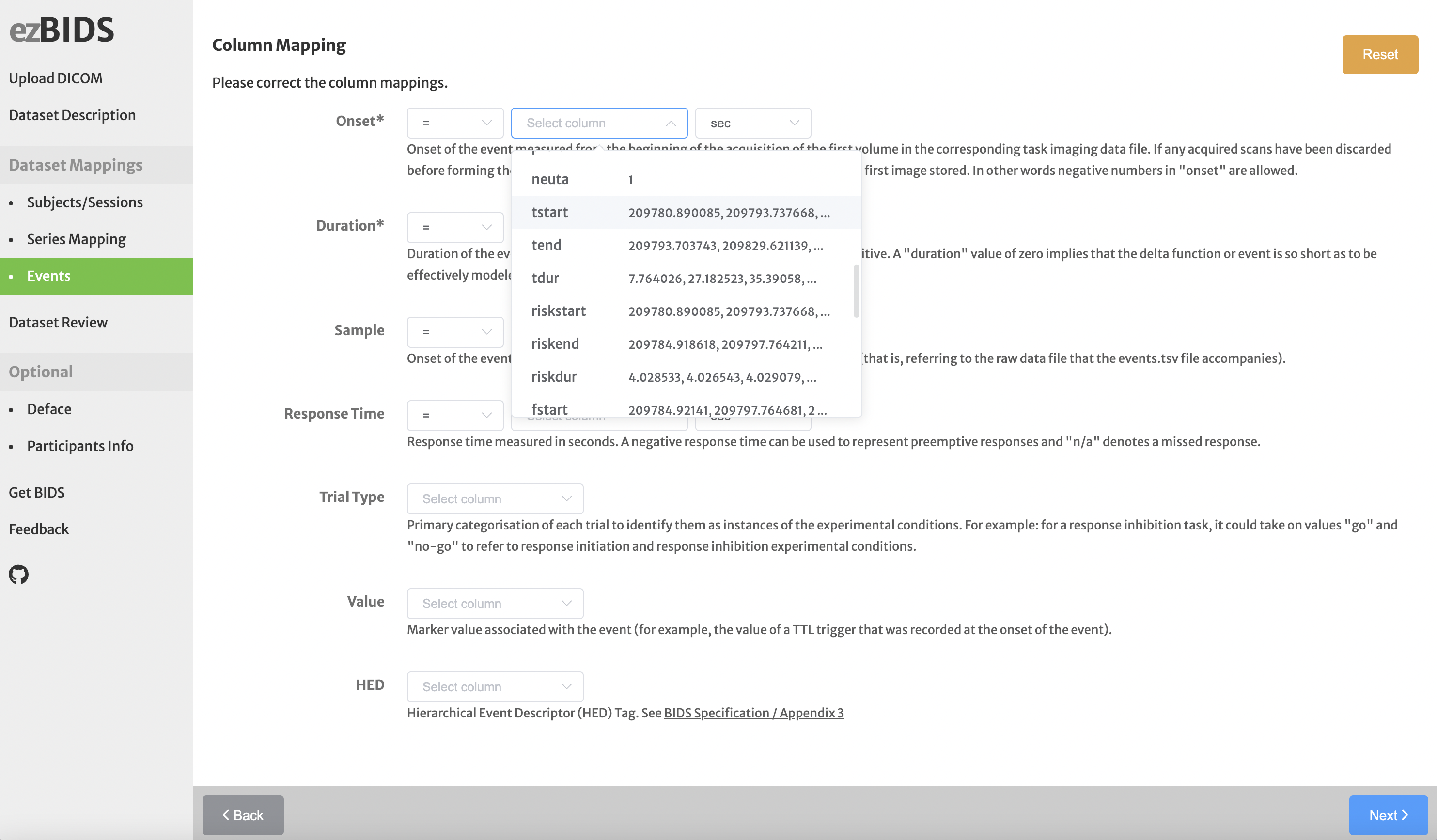Open the Trial Type column dropdown

[x=495, y=499]
